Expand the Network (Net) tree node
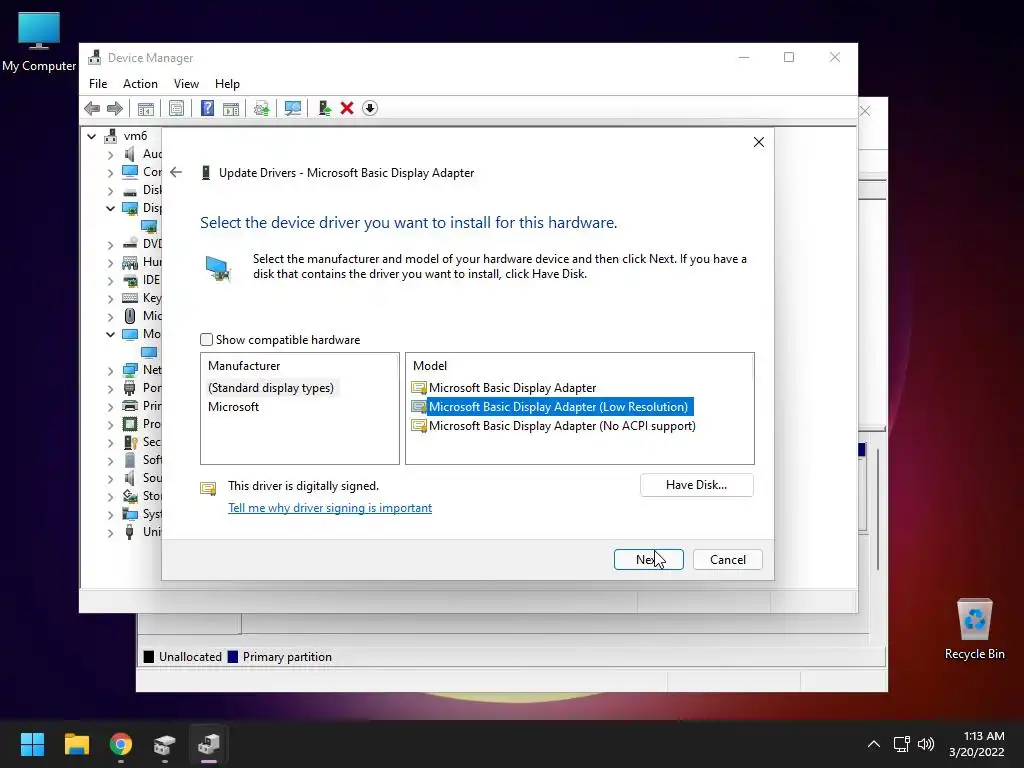Screen dimensions: 1024x768 point(110,370)
